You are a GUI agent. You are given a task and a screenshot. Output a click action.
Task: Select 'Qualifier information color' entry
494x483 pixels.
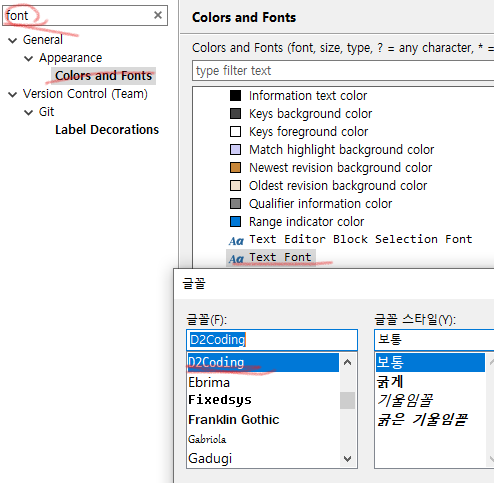click(320, 204)
